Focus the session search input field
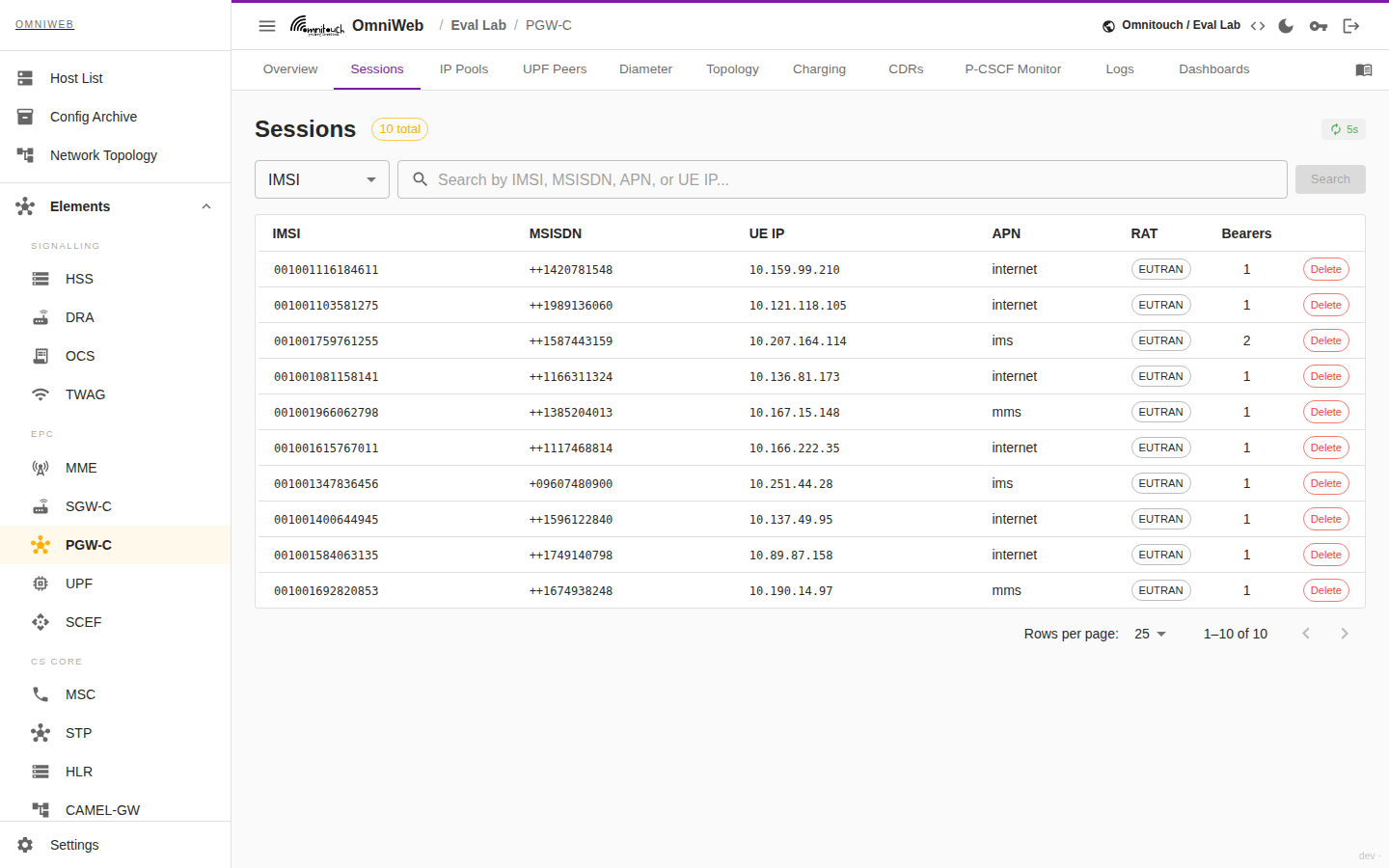This screenshot has height=868, width=1389. pyautogui.click(x=842, y=179)
